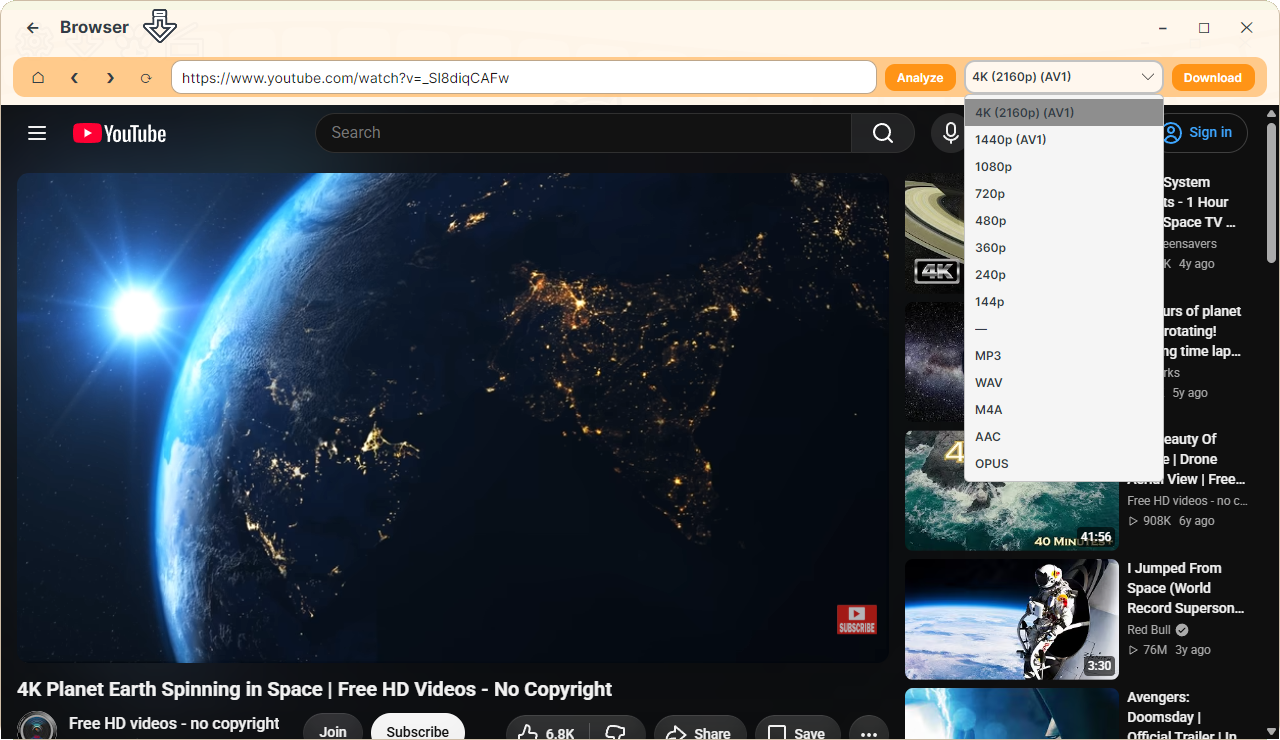Screen dimensions: 1280x740
Task: Activate voice search microphone
Action: click(950, 133)
